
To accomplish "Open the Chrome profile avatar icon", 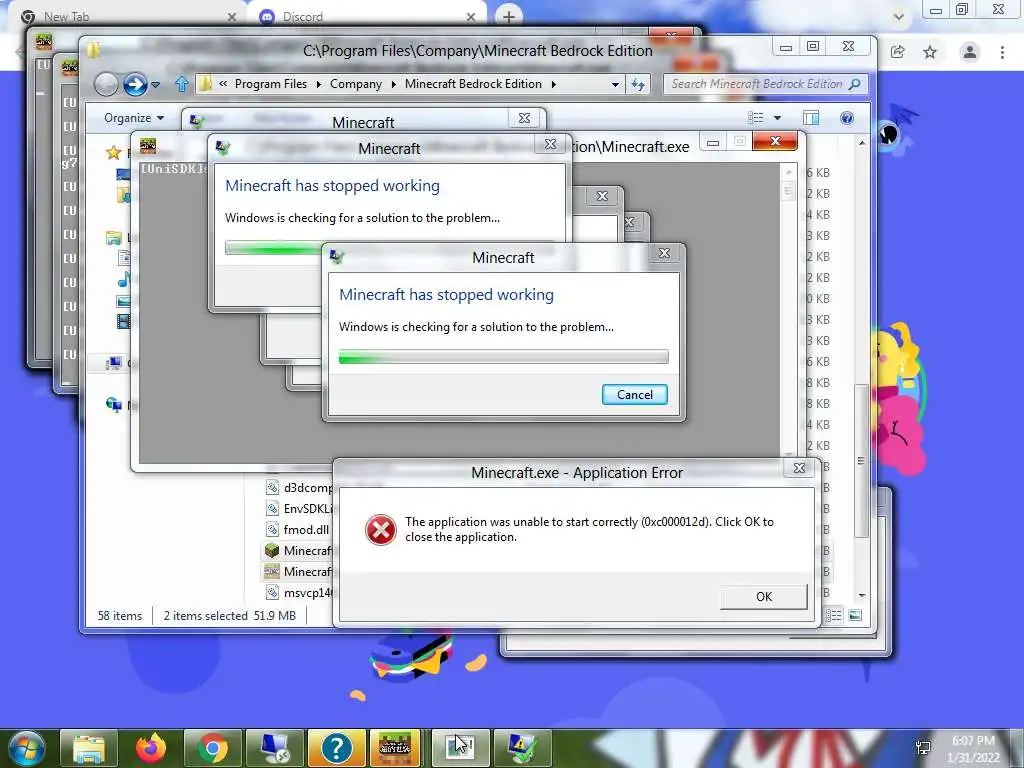I will point(970,52).
